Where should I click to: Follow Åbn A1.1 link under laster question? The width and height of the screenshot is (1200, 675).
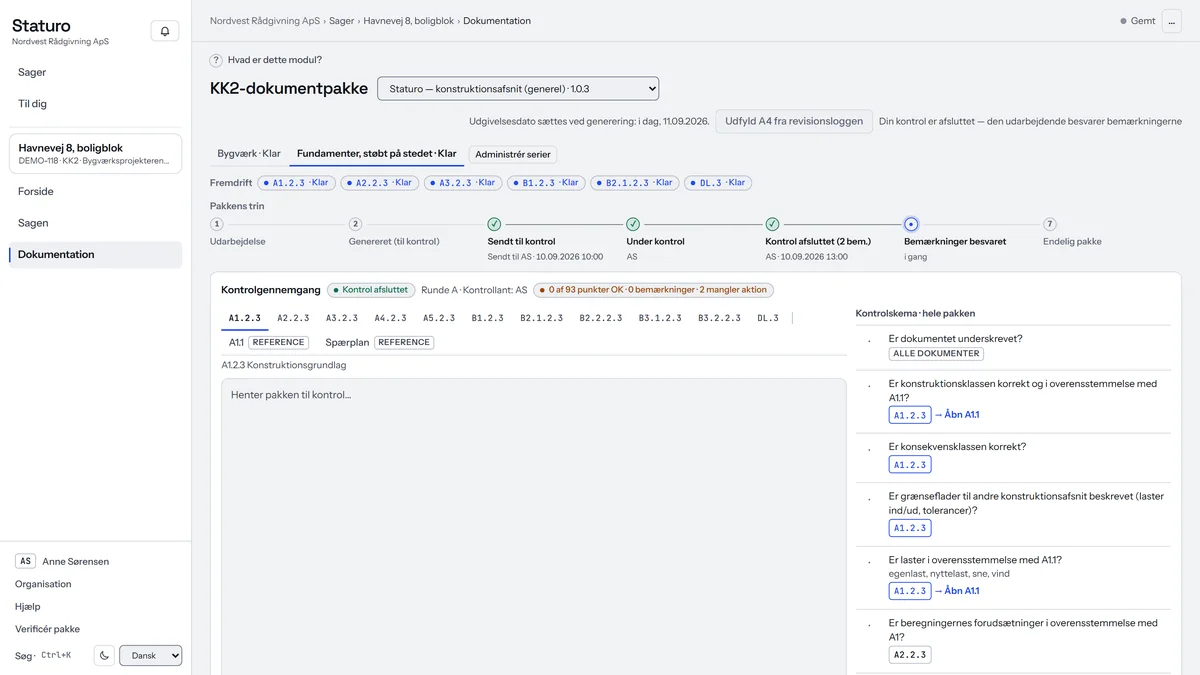pos(957,591)
